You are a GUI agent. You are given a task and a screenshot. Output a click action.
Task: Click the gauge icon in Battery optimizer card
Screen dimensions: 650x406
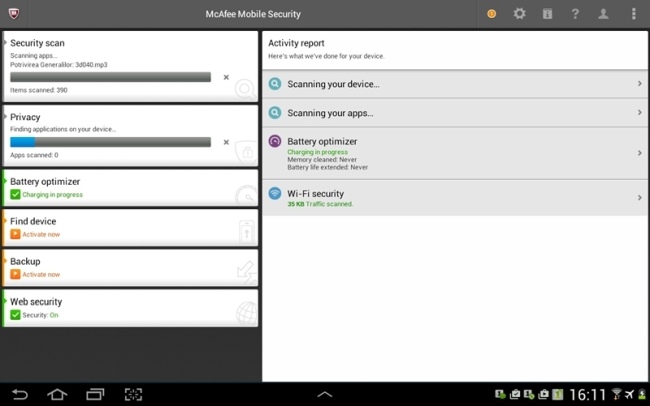tap(247, 195)
